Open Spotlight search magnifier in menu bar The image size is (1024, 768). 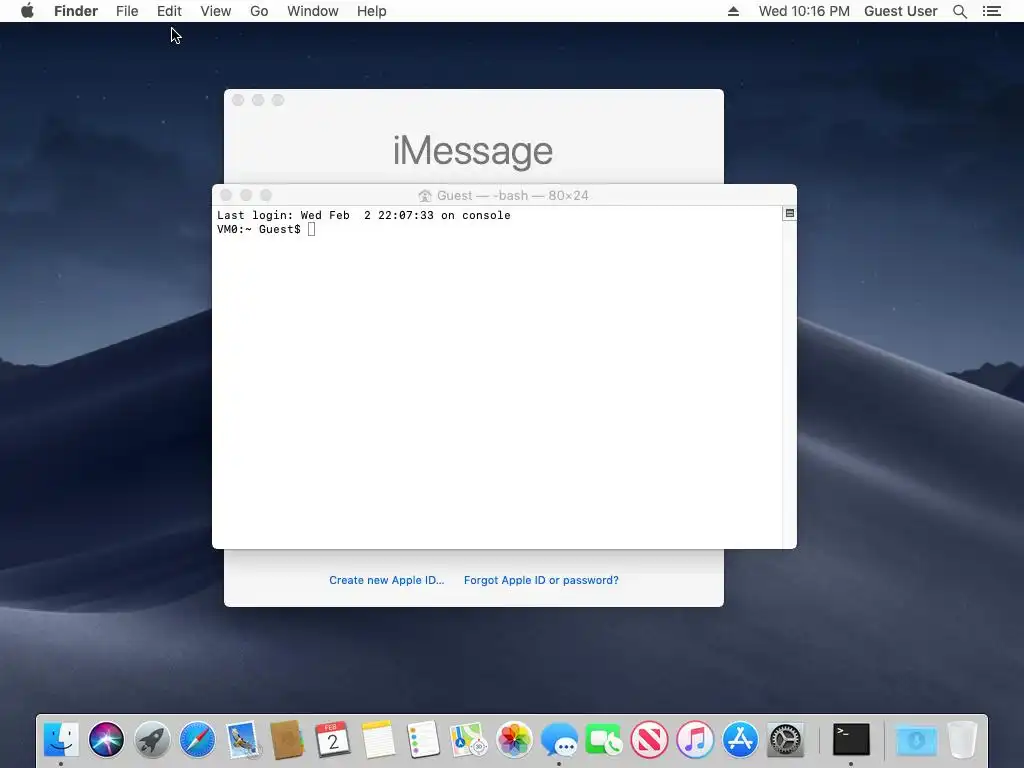(959, 11)
